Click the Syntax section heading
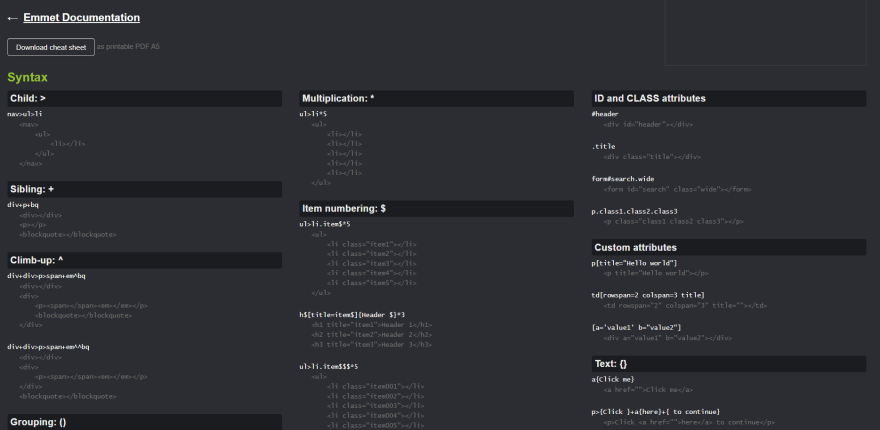This screenshot has width=880, height=430. click(x=27, y=77)
